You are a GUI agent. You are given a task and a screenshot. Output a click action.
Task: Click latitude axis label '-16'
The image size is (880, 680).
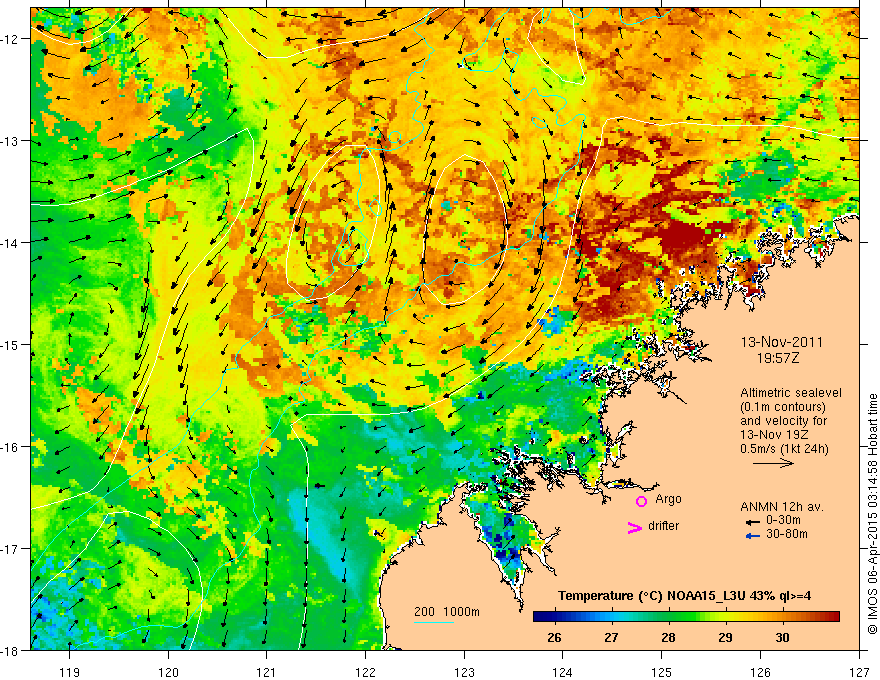(10, 447)
